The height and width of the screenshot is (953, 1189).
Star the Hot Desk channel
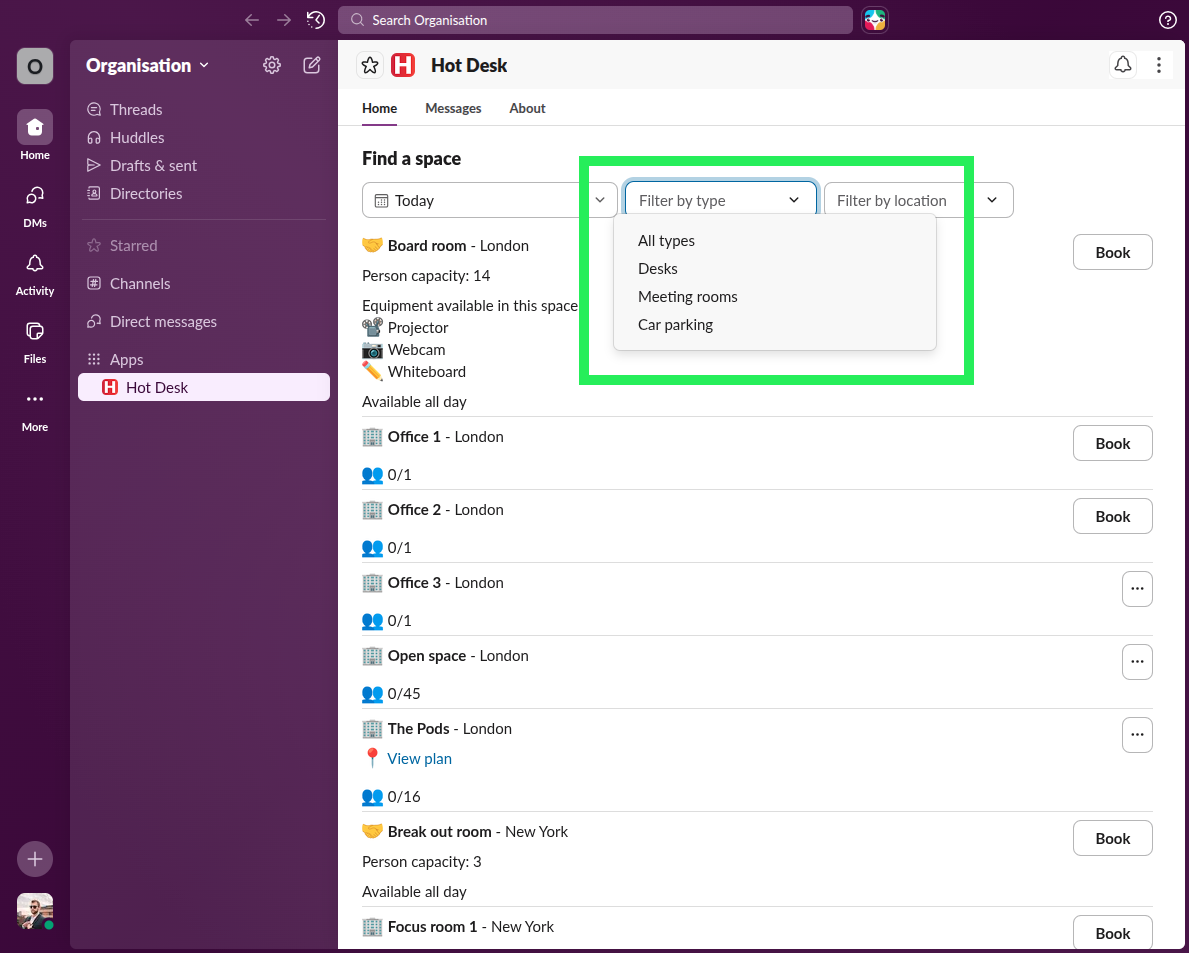point(370,64)
